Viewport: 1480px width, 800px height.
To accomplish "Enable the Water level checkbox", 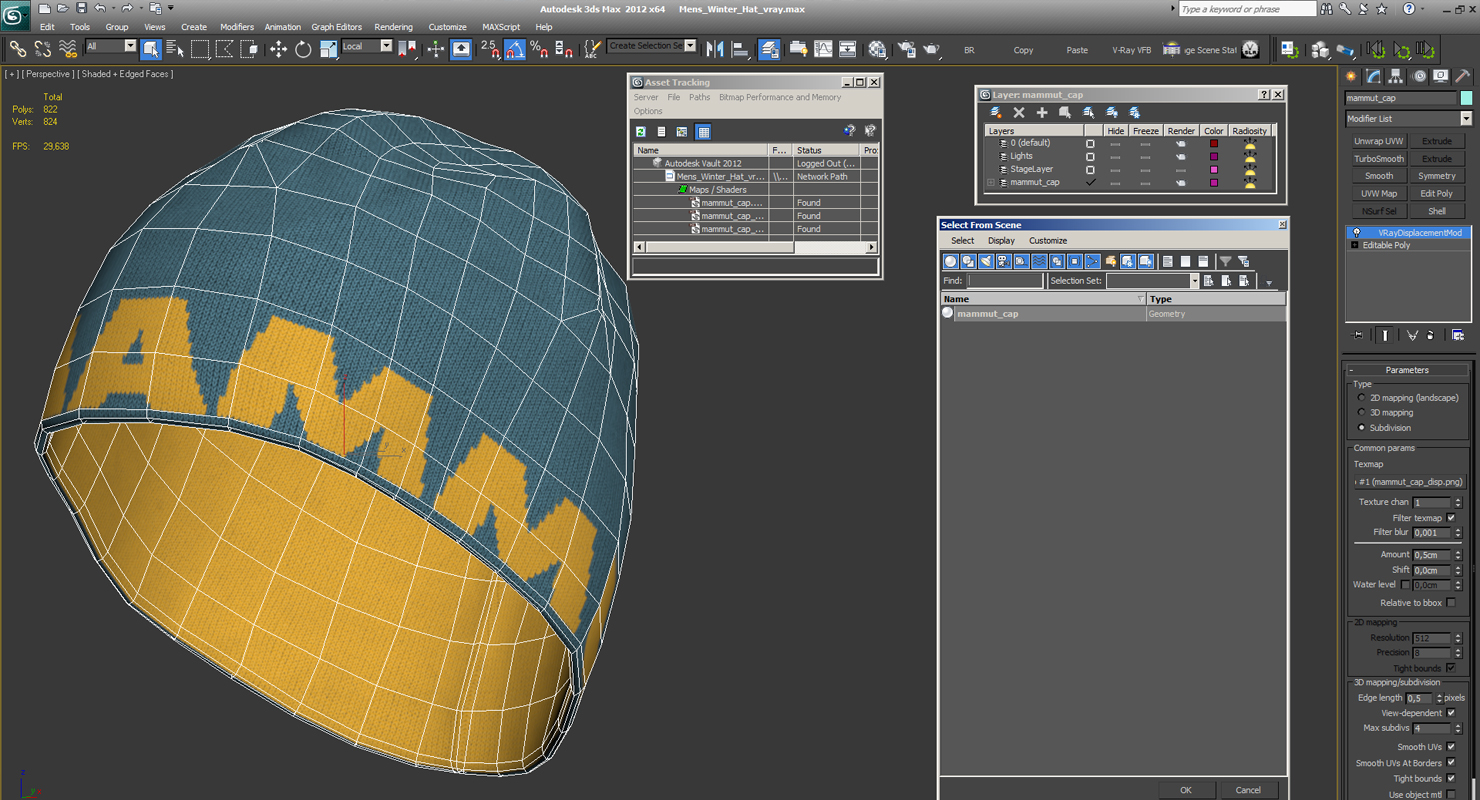I will click(1405, 584).
